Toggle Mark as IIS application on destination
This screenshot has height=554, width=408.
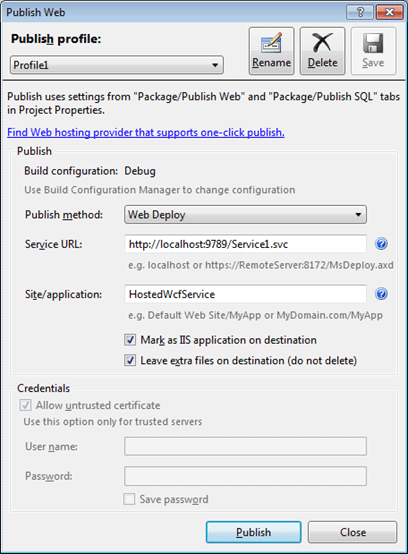pyautogui.click(x=130, y=340)
